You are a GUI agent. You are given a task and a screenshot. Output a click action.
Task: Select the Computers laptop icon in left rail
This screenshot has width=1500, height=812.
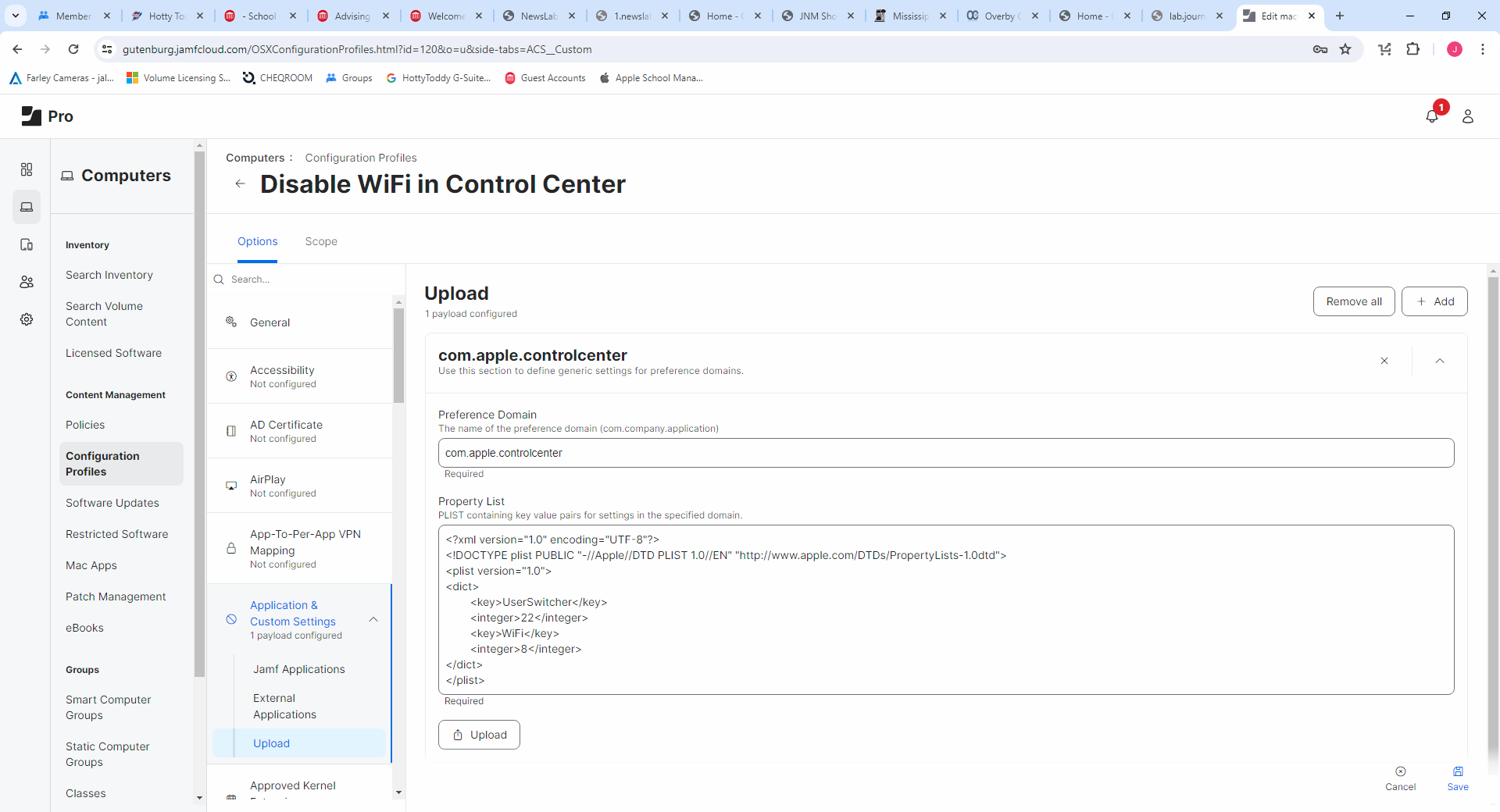pyautogui.click(x=27, y=207)
